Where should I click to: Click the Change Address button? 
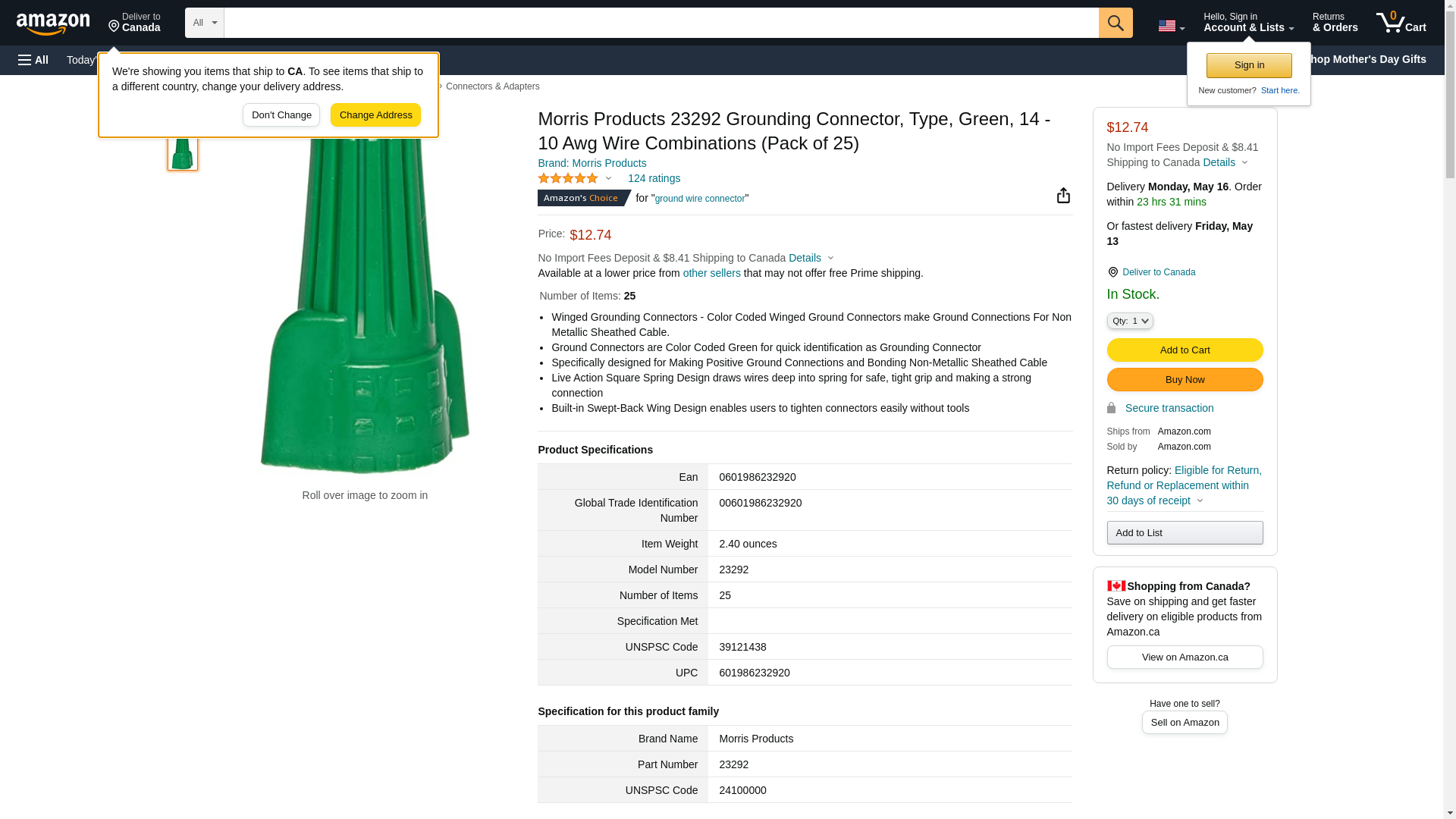(x=375, y=115)
